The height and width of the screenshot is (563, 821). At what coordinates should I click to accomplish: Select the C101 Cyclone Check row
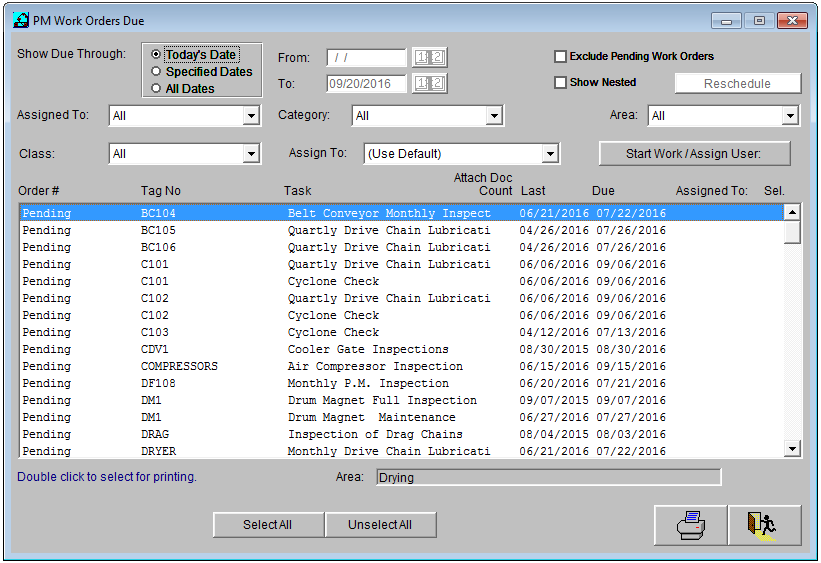[x=402, y=281]
